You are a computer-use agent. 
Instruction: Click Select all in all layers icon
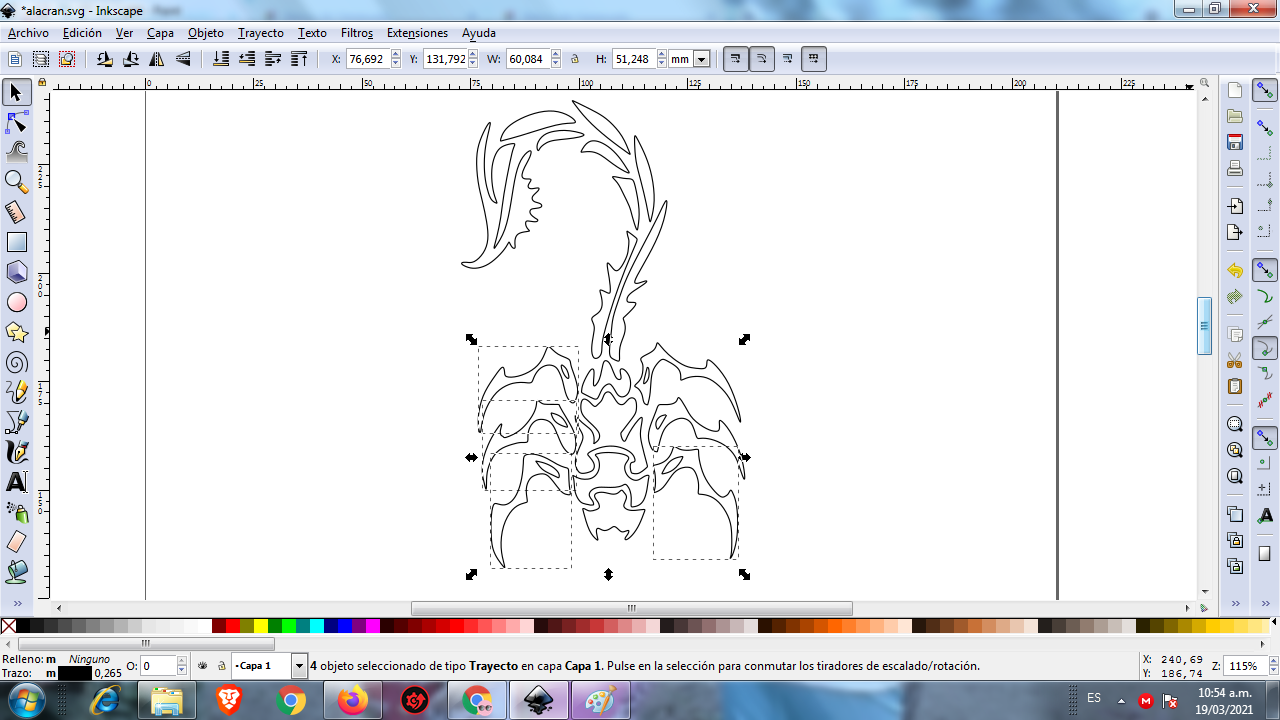point(41,59)
